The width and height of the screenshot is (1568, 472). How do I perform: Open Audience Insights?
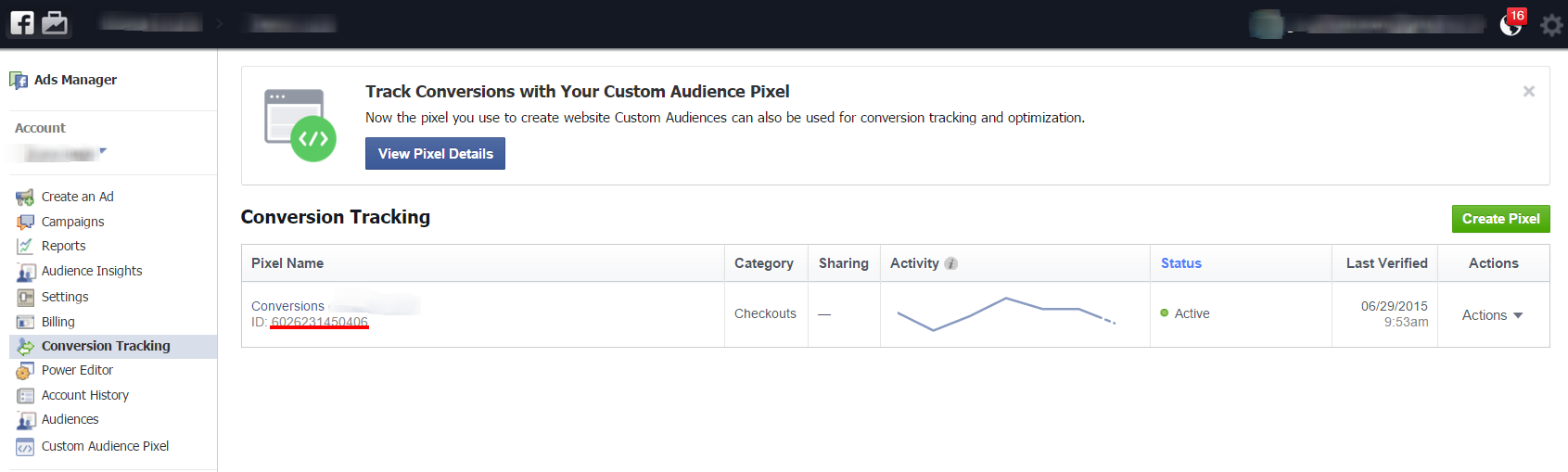(x=92, y=271)
